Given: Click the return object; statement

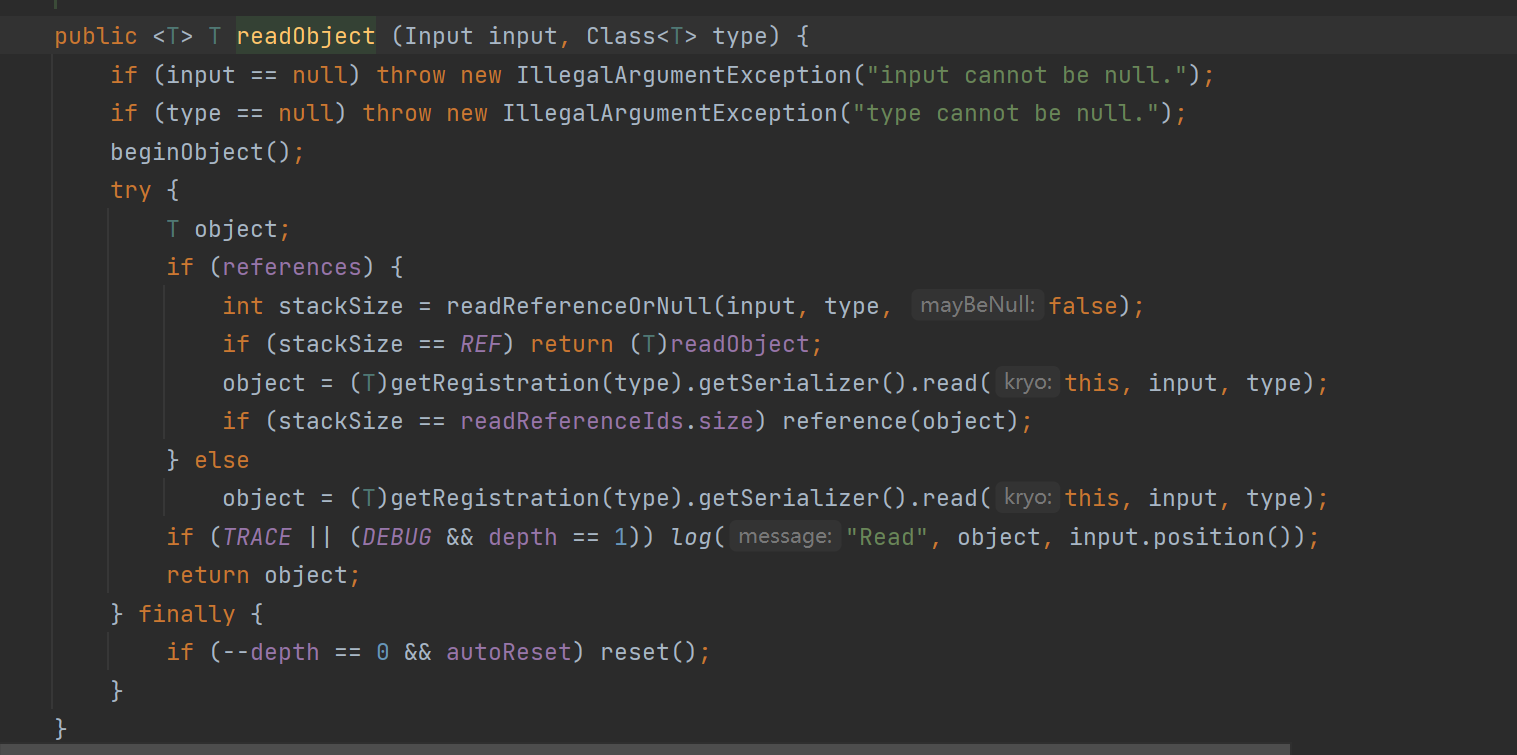Looking at the screenshot, I should (263, 575).
